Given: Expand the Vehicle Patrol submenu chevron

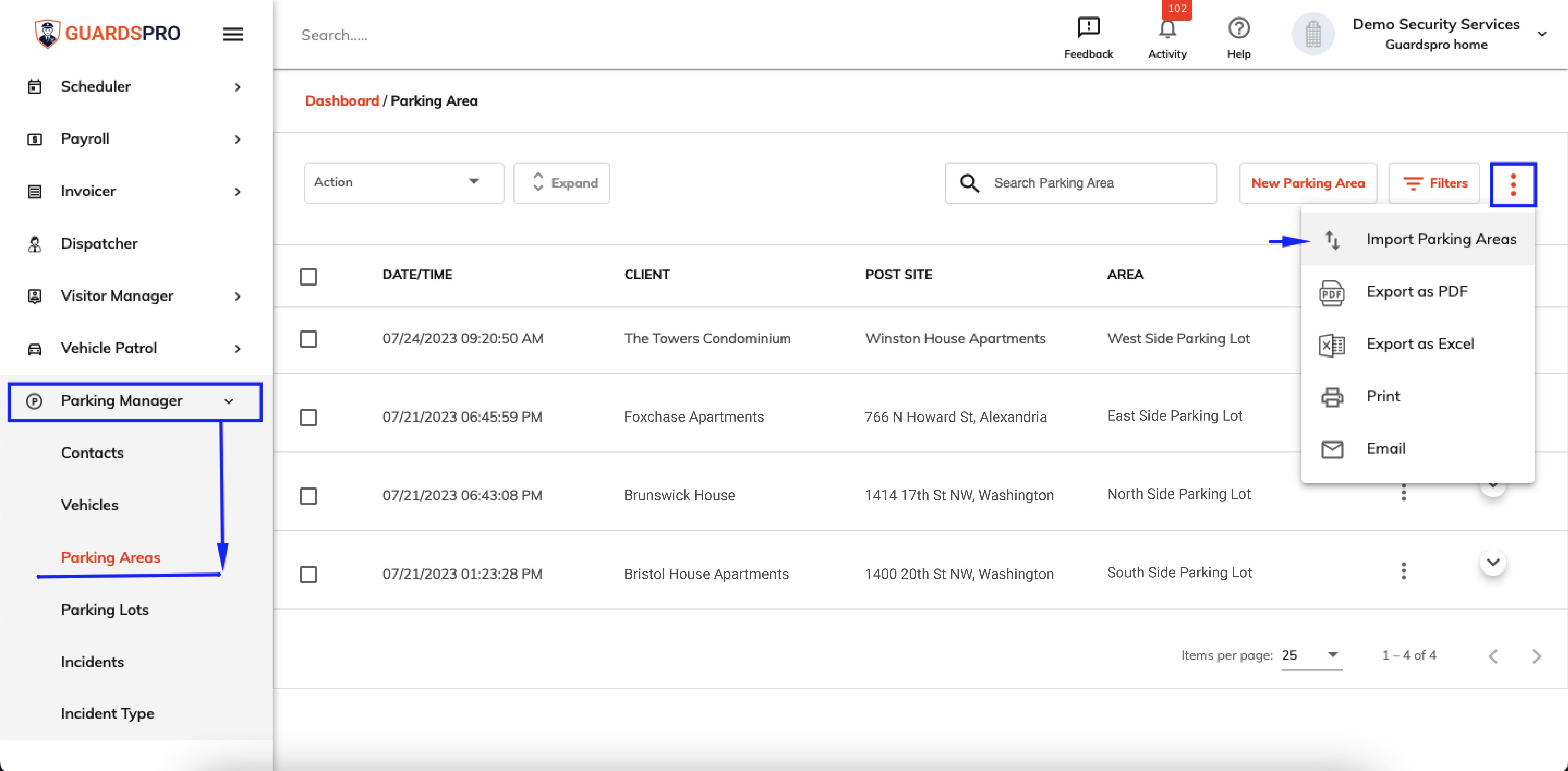Looking at the screenshot, I should pos(237,349).
